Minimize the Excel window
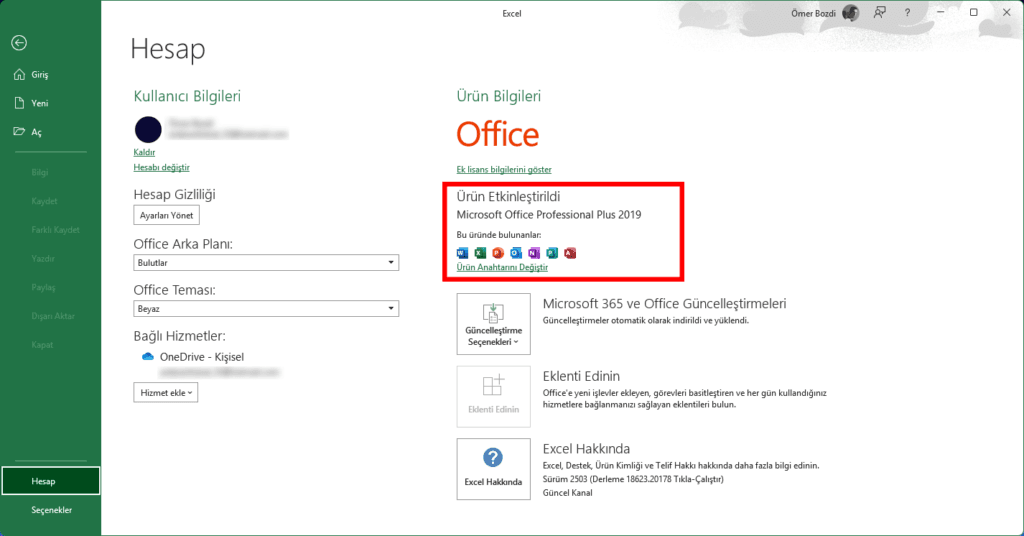The height and width of the screenshot is (536, 1024). [x=940, y=12]
